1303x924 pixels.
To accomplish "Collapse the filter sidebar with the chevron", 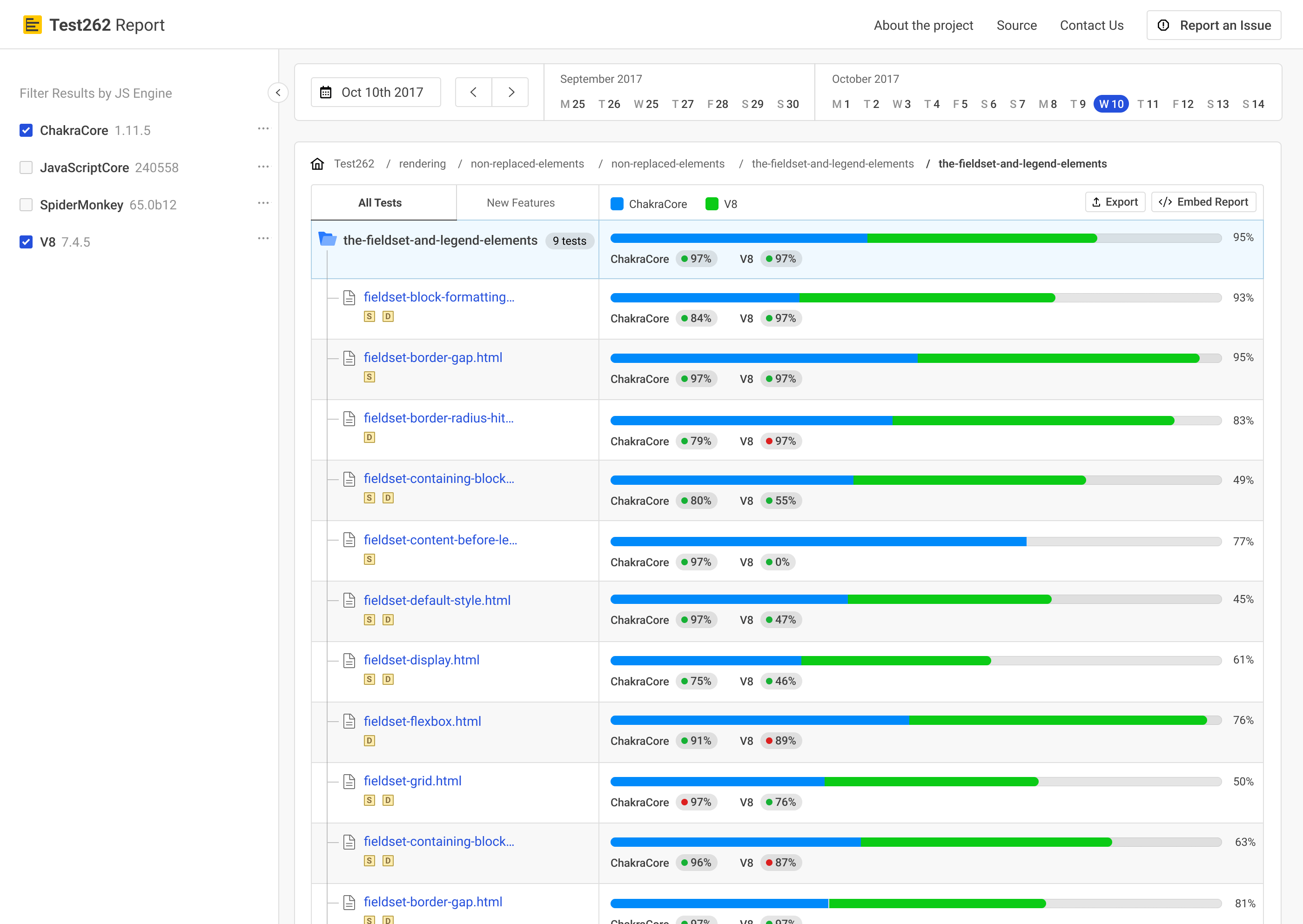I will [x=278, y=93].
